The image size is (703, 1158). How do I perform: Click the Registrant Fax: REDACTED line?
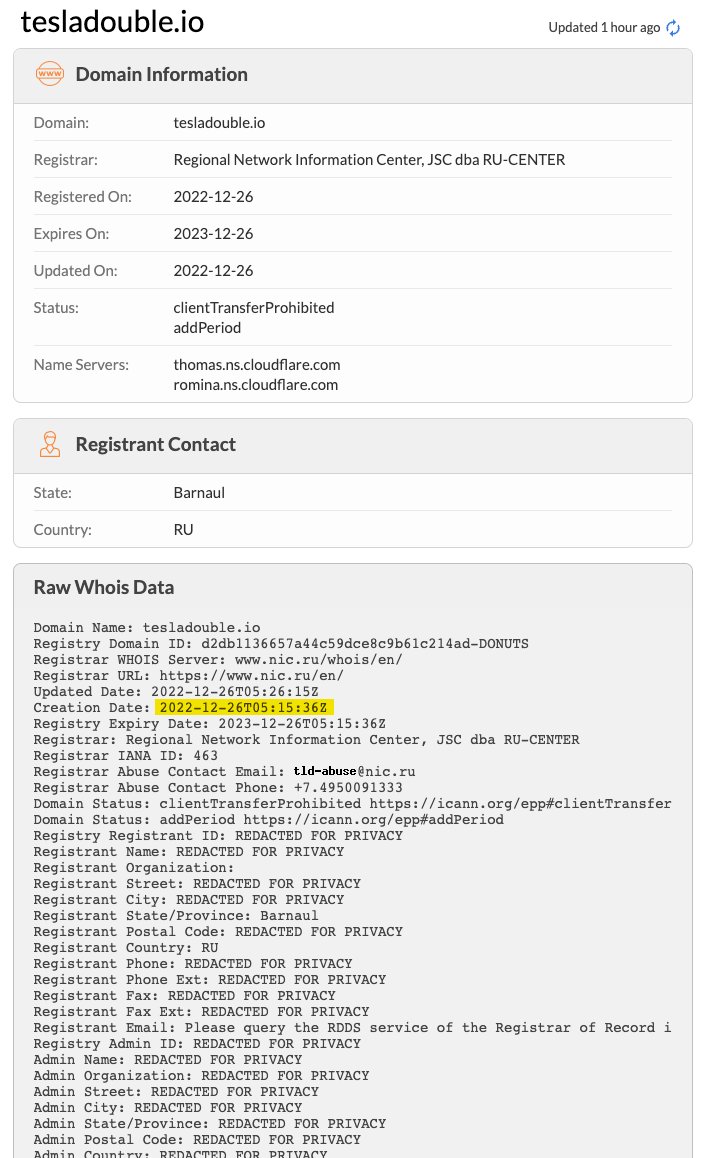[185, 996]
